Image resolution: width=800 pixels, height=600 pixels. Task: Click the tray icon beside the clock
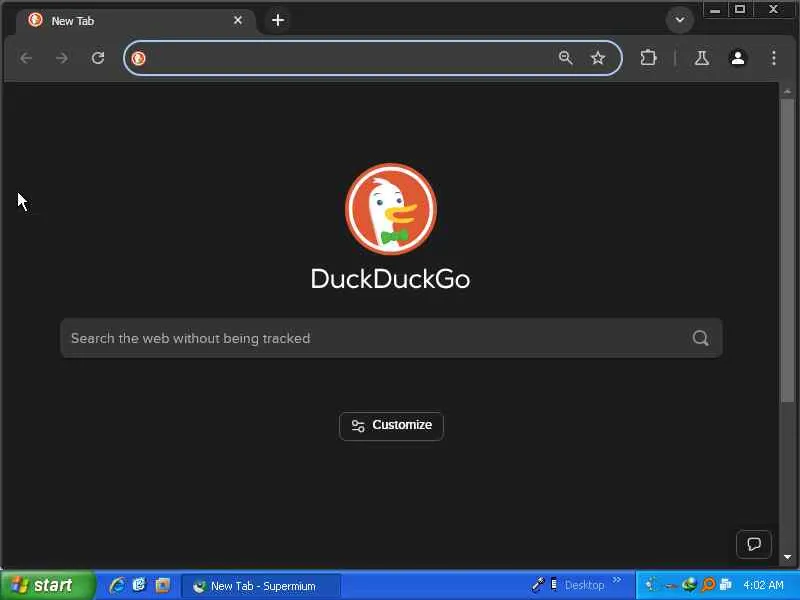coord(726,585)
